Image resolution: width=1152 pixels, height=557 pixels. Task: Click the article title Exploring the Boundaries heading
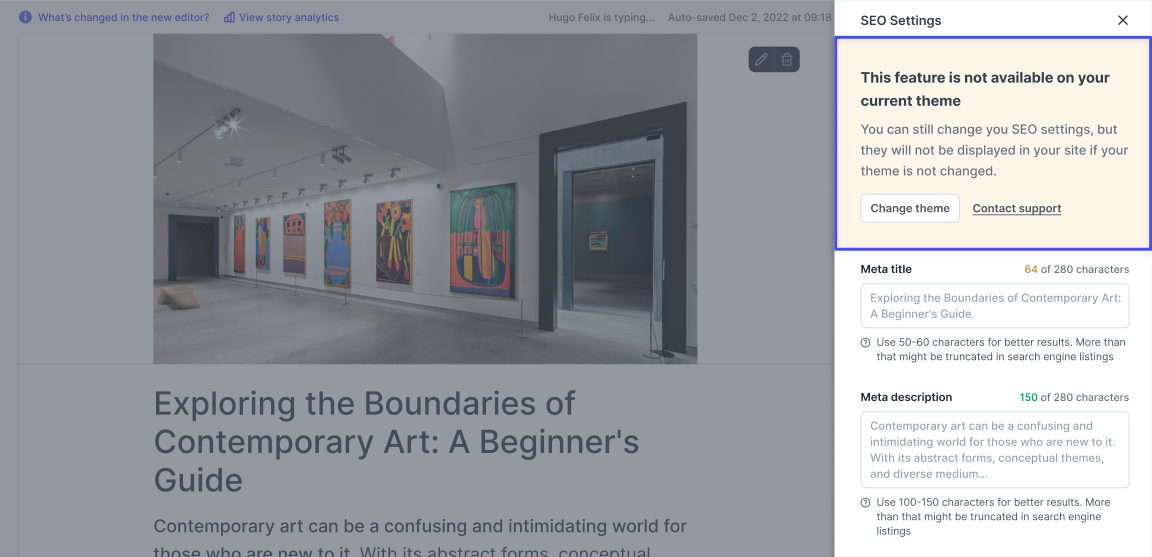click(397, 442)
